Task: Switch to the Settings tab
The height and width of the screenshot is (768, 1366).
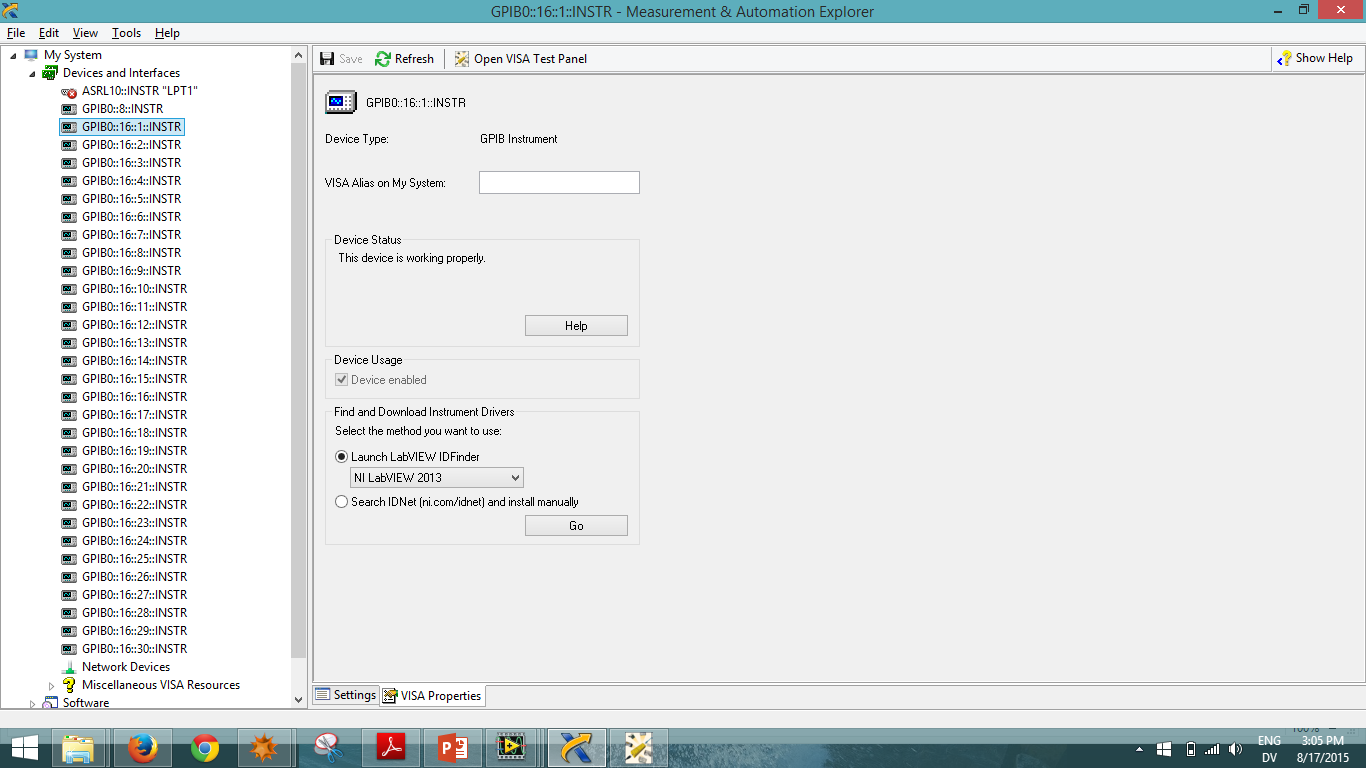Action: [x=346, y=695]
